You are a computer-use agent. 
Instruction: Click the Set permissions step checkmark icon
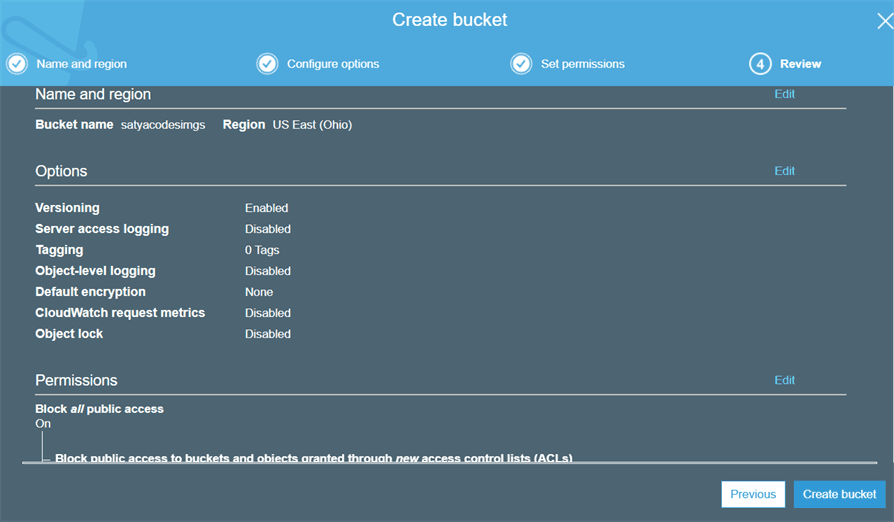pos(521,64)
